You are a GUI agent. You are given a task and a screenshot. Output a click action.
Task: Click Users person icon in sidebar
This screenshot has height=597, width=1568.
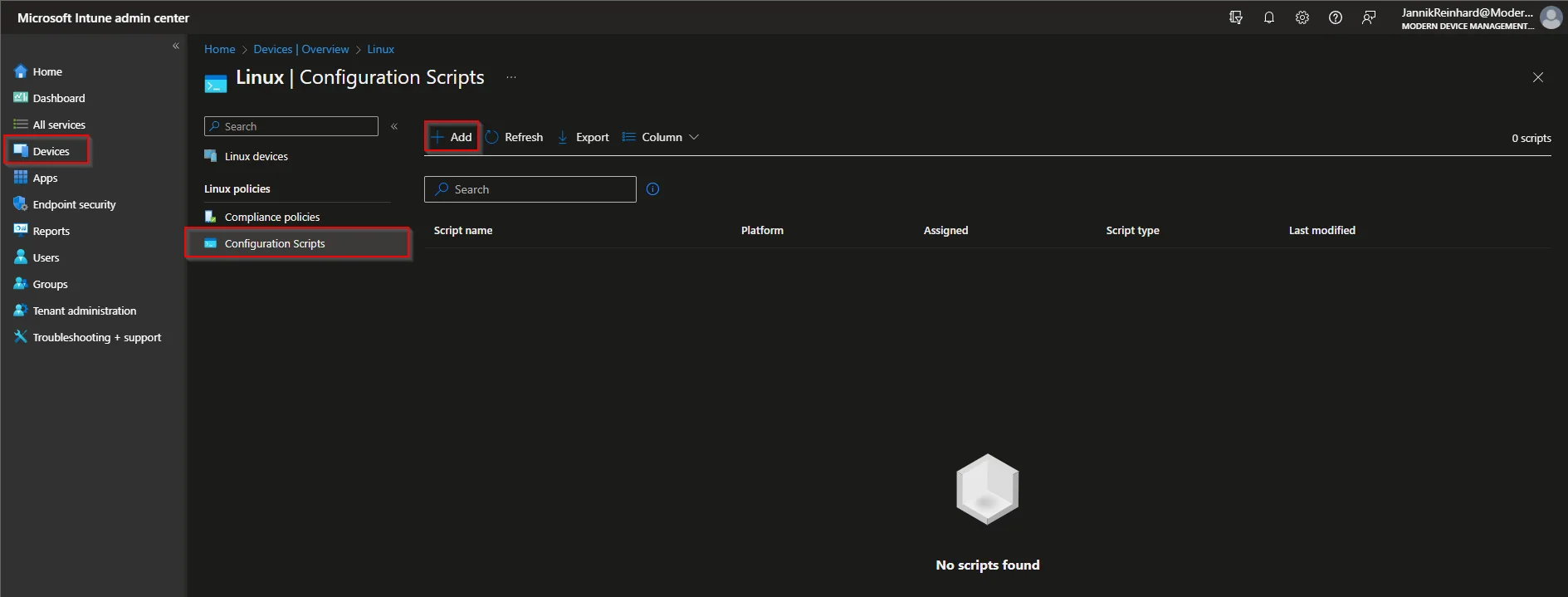(21, 257)
